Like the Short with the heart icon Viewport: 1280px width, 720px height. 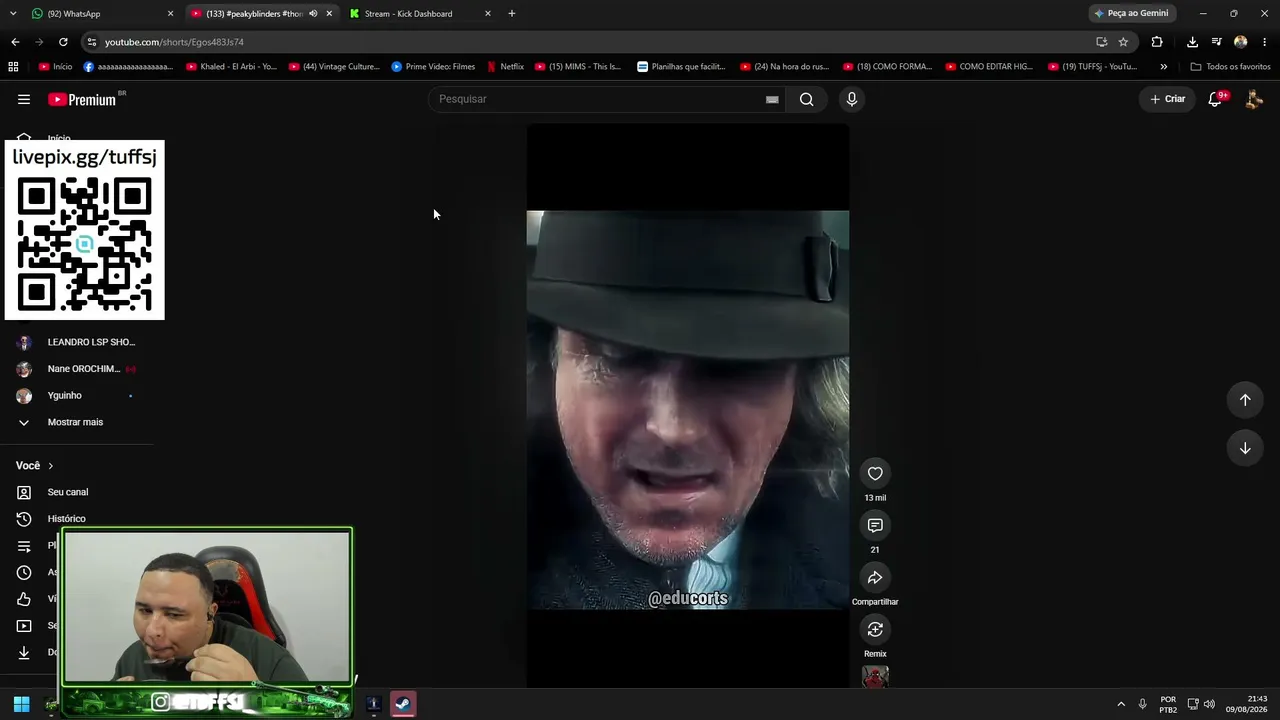875,473
